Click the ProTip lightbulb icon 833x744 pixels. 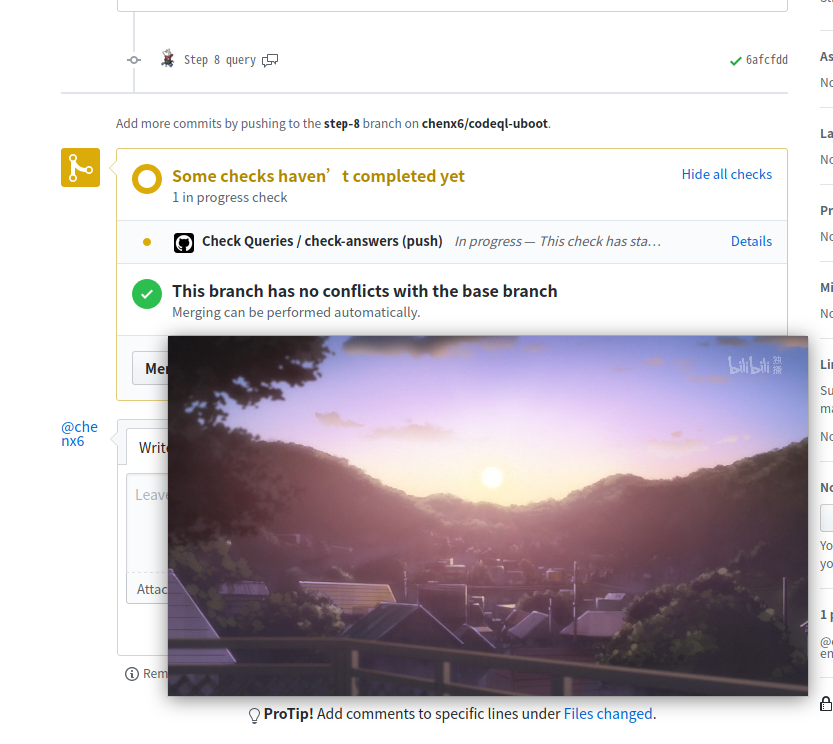point(254,715)
